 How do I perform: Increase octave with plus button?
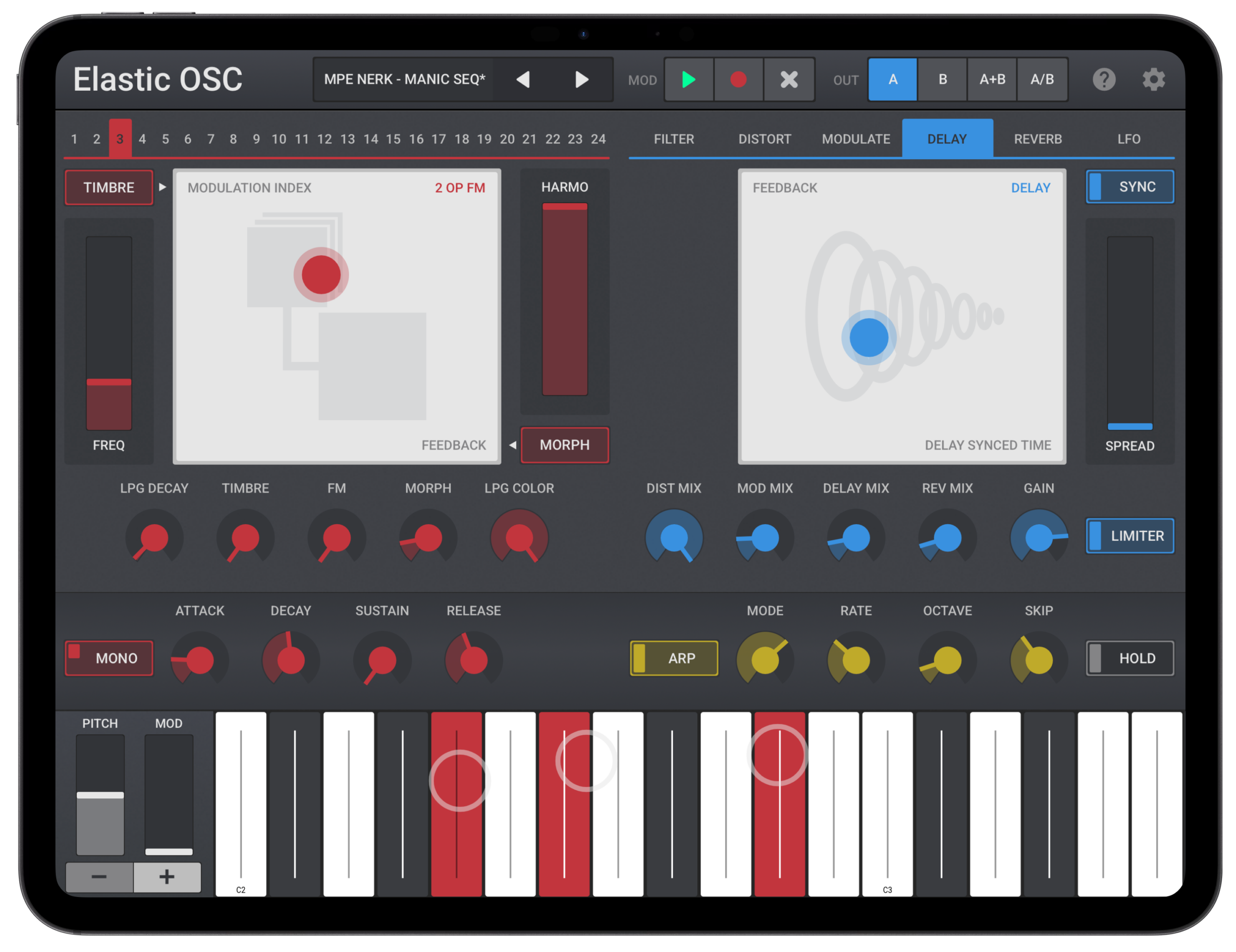(x=167, y=877)
